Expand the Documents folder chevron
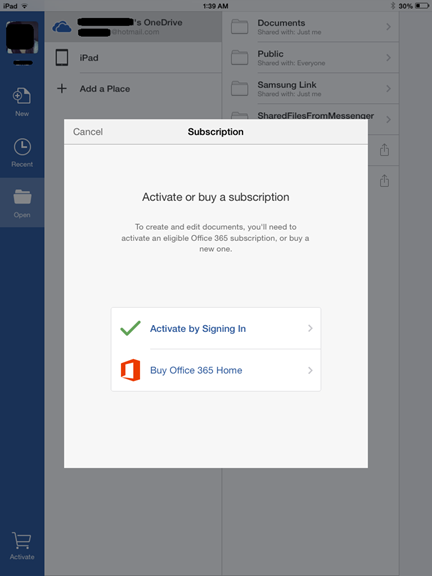The height and width of the screenshot is (576, 432). point(388,27)
